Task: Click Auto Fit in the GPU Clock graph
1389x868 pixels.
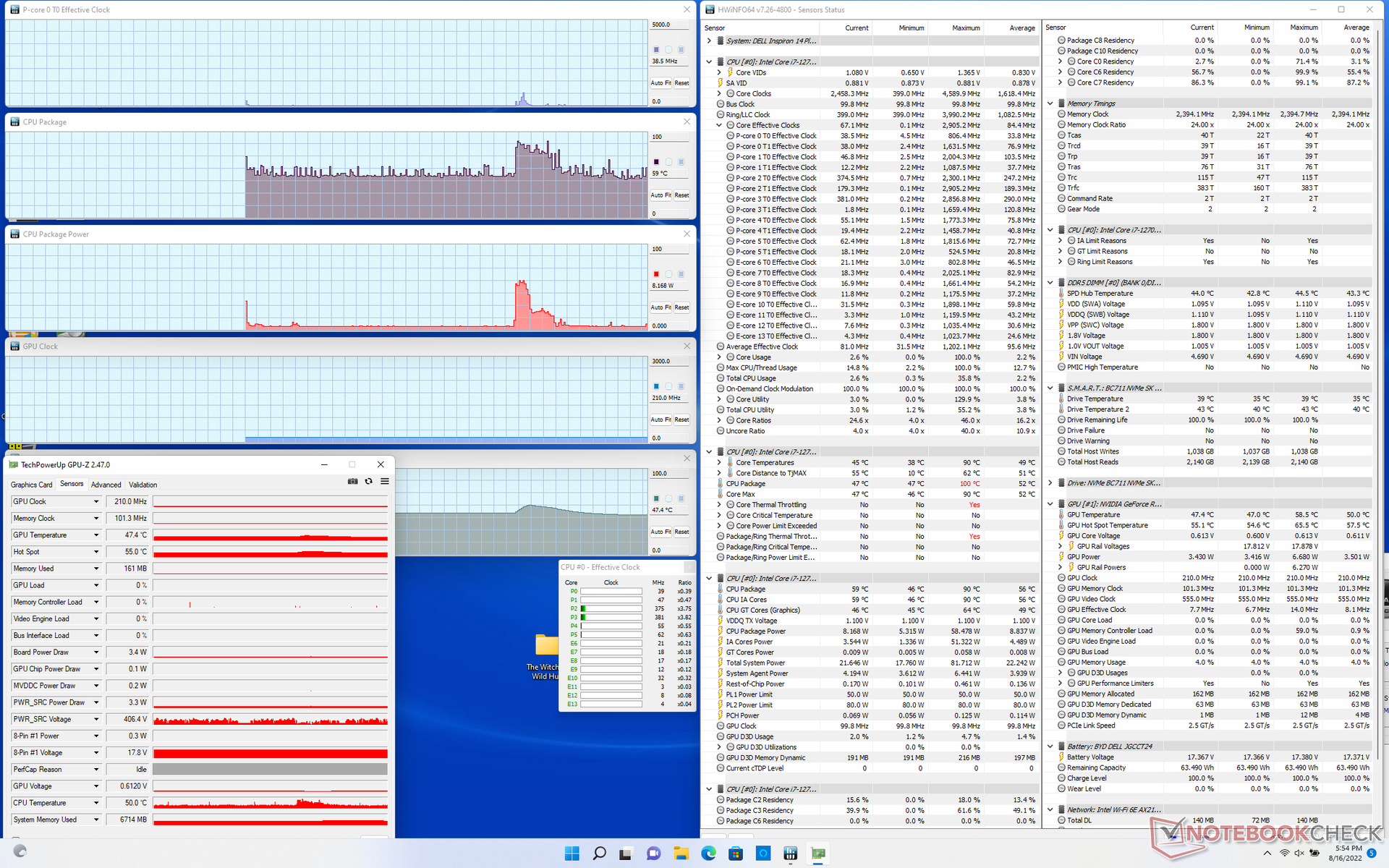Action: coord(660,420)
